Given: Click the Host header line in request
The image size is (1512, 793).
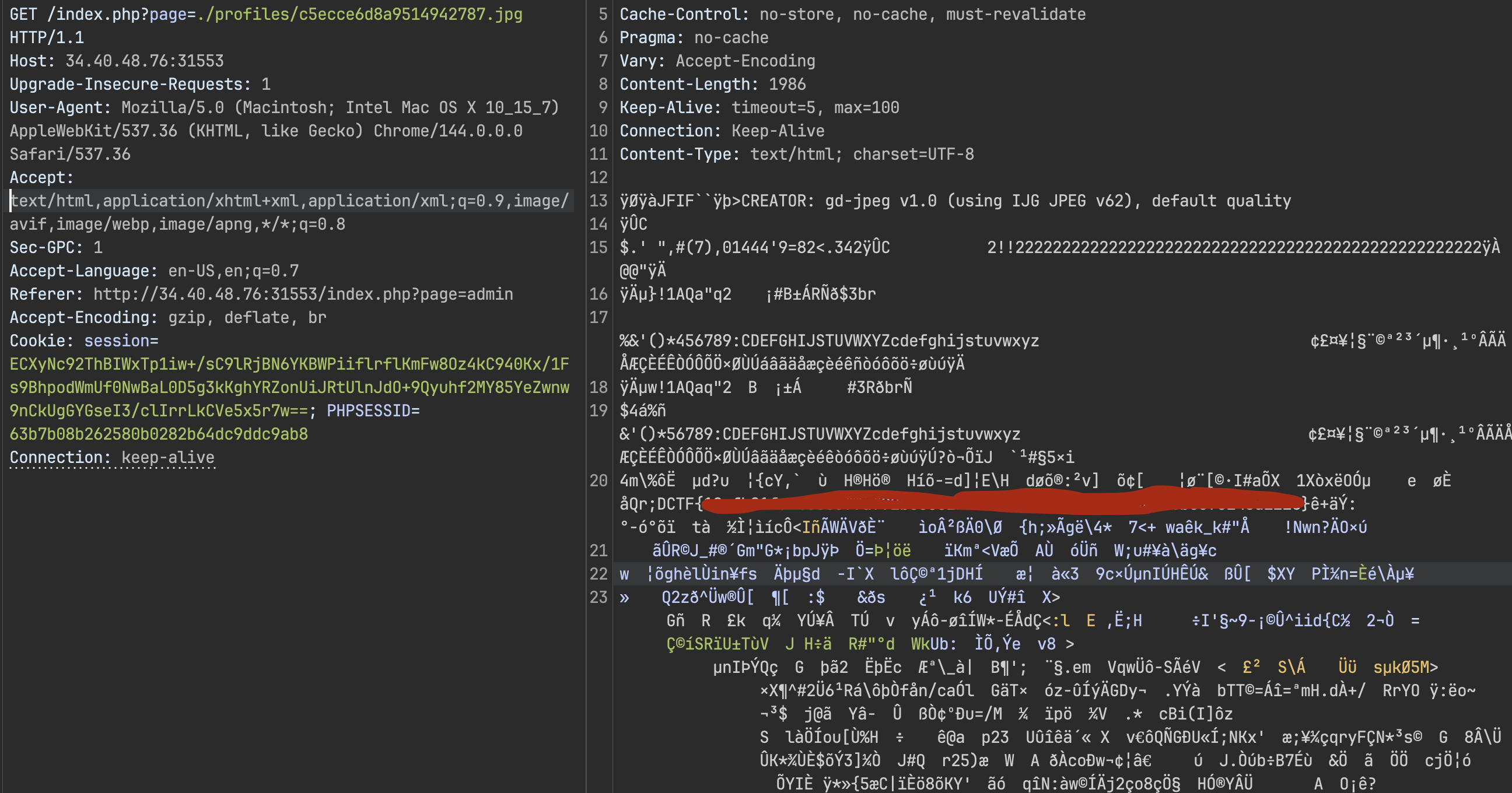Looking at the screenshot, I should click(x=116, y=61).
